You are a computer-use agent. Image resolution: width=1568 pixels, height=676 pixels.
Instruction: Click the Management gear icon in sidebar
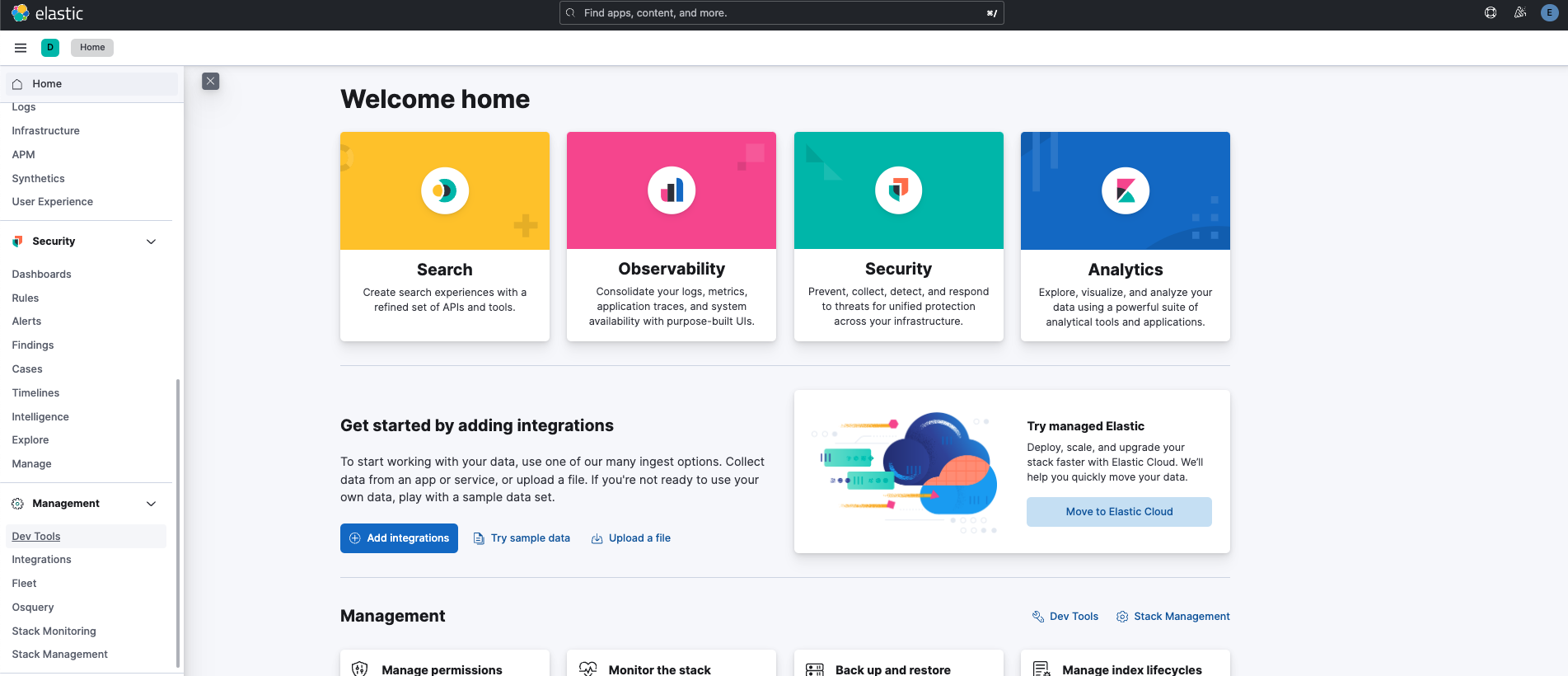click(17, 504)
